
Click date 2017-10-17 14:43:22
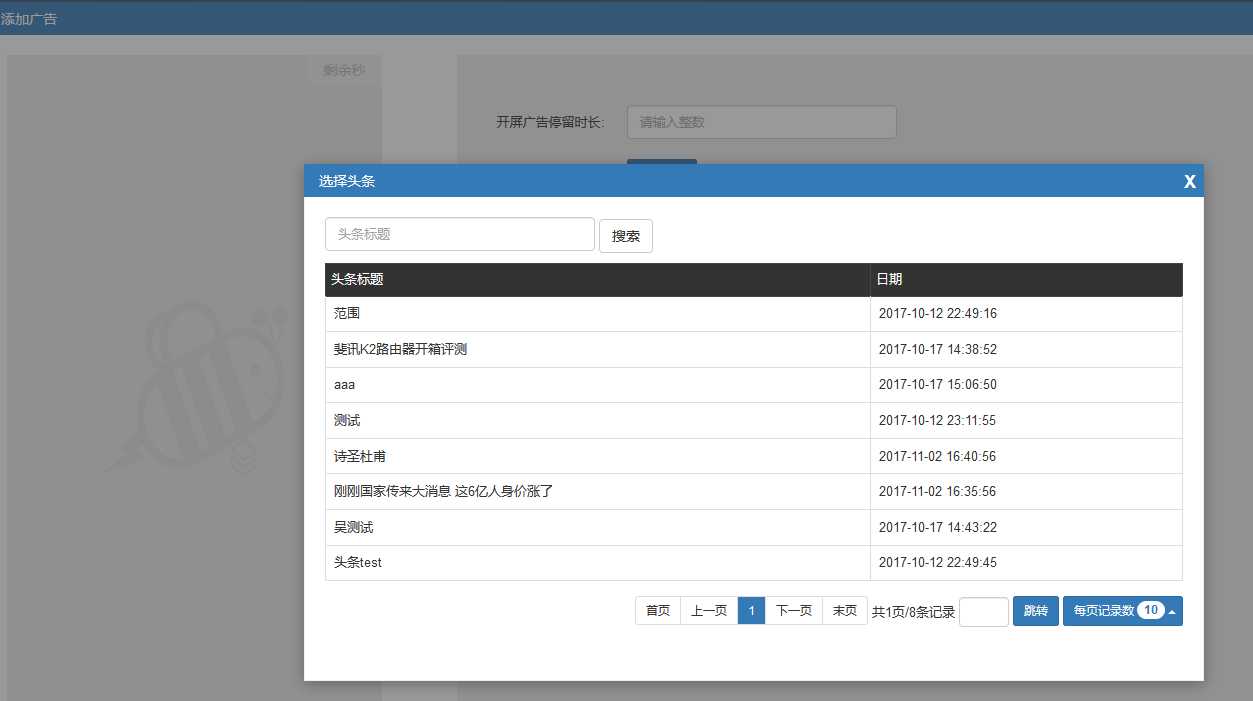(x=938, y=527)
